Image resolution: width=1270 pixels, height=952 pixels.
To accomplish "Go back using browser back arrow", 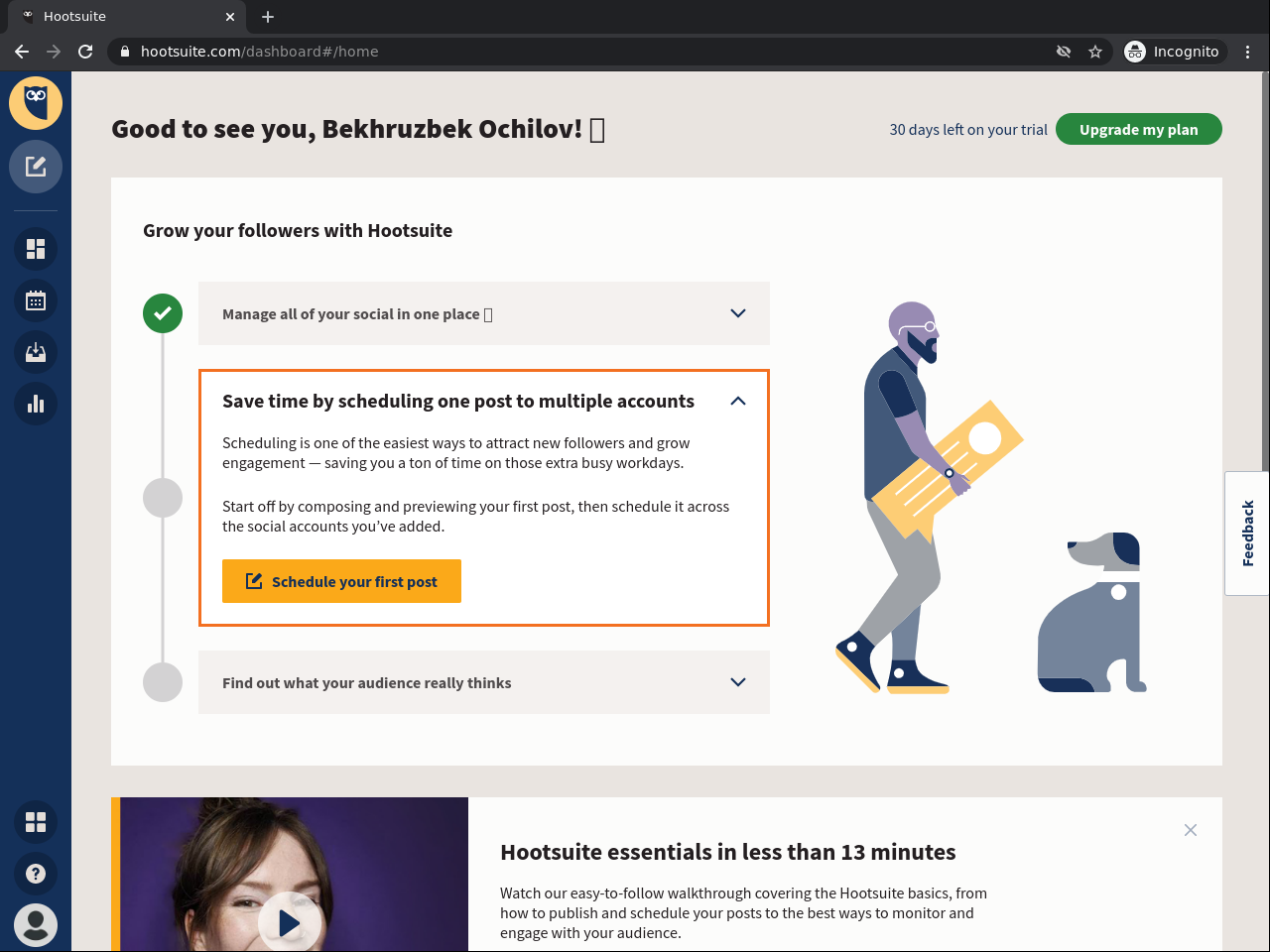I will 22,52.
